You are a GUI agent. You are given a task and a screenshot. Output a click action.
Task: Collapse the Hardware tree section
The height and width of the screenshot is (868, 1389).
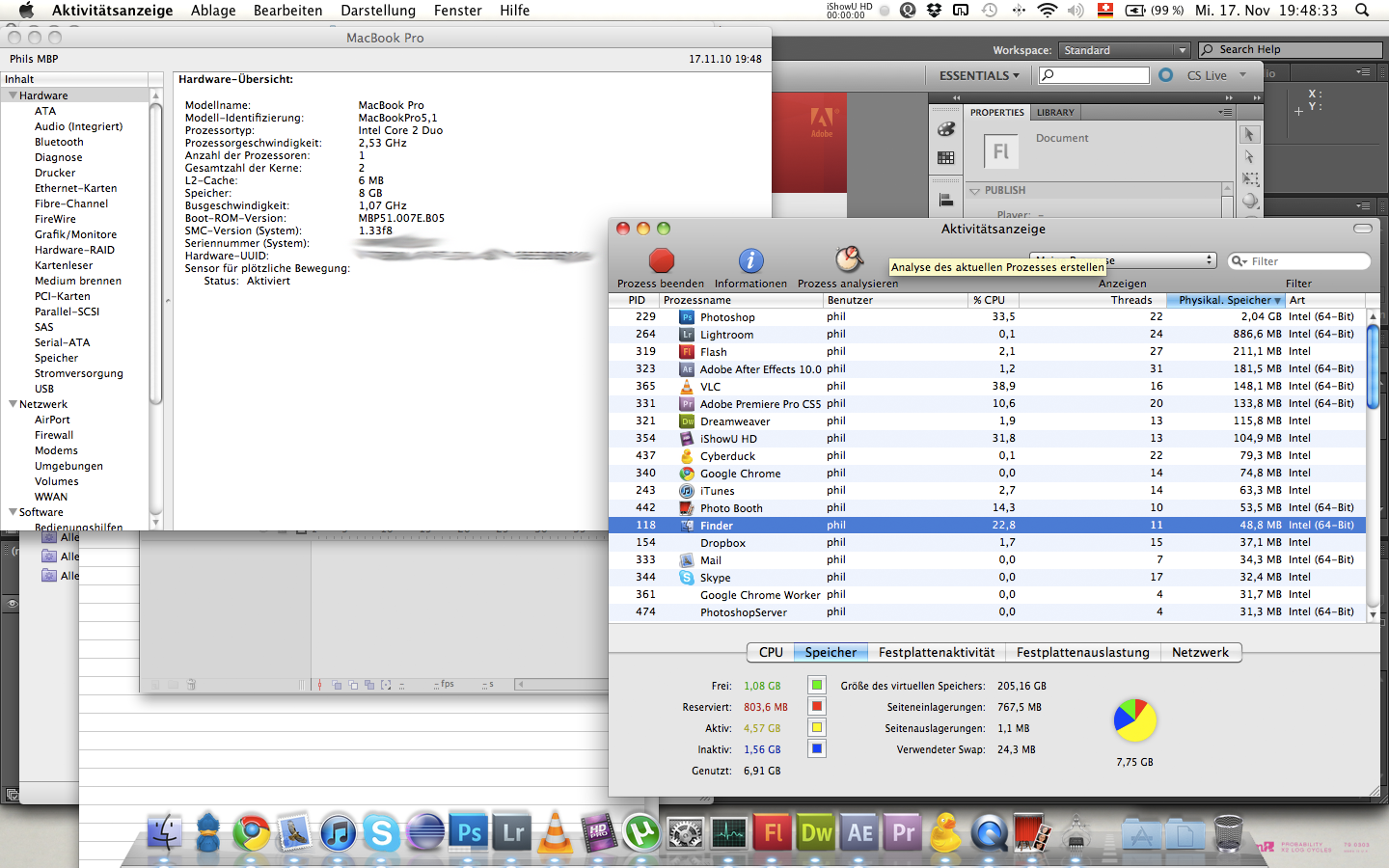click(13, 95)
